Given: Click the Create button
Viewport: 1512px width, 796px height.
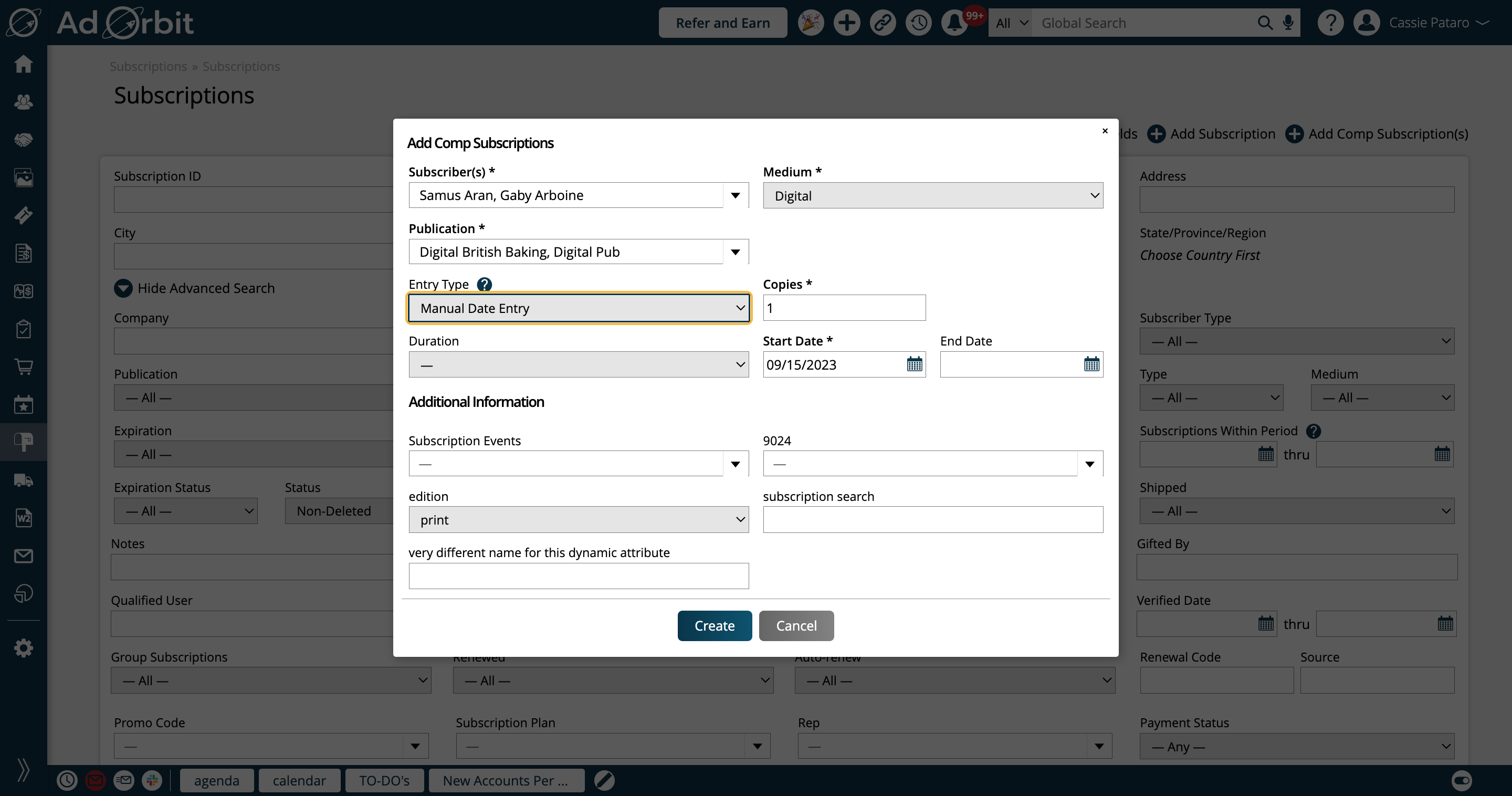Looking at the screenshot, I should (x=715, y=626).
